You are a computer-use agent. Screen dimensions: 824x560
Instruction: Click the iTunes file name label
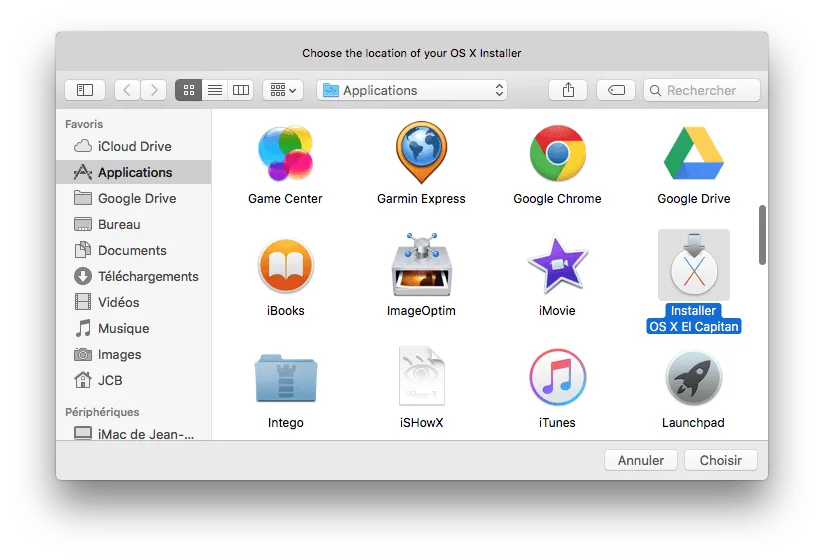558,422
